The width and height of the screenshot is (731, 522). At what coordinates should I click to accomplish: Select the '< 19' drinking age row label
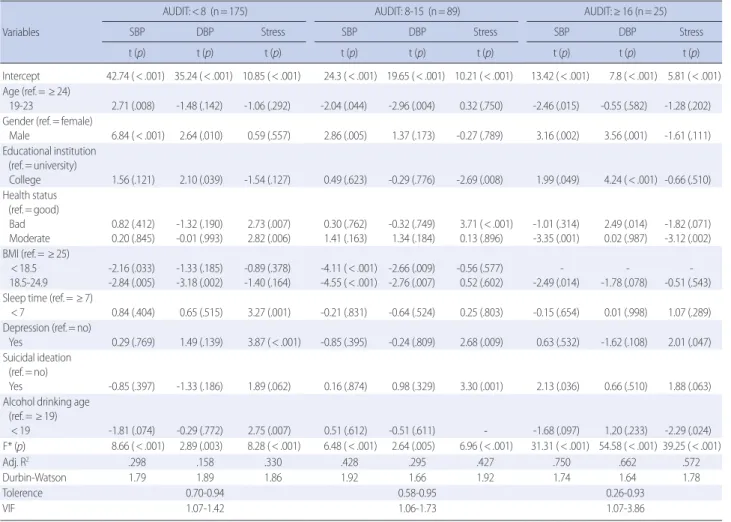click(21, 431)
